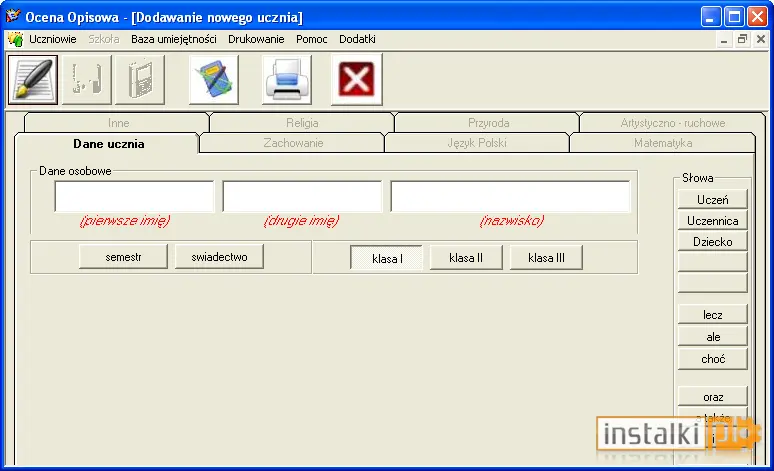Click the nazwisko input field
The height and width of the screenshot is (471, 774).
click(x=510, y=196)
